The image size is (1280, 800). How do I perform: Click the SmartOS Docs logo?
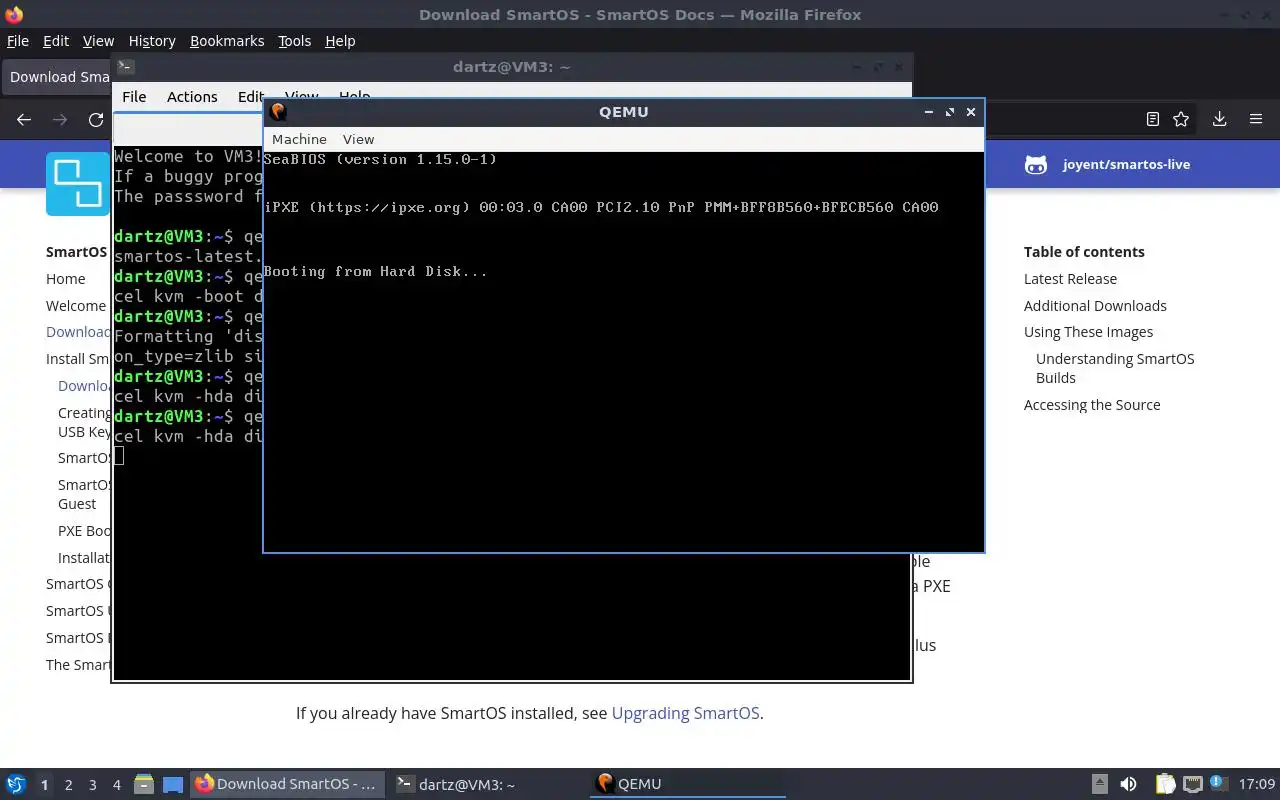pos(77,184)
